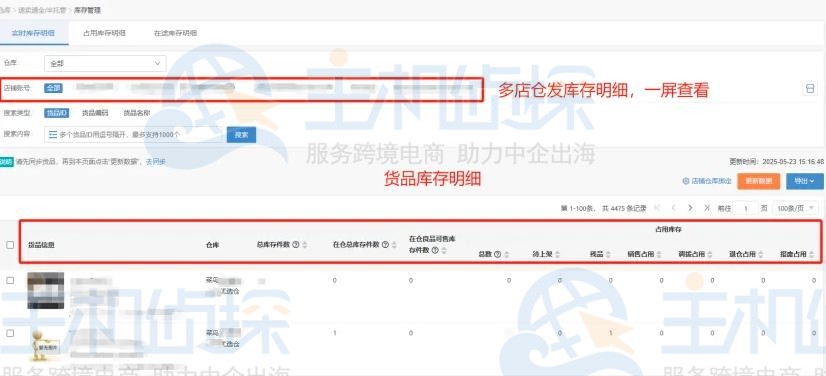Select the first inventory detail tab (实时库存明细)
The height and width of the screenshot is (376, 826).
(33, 33)
